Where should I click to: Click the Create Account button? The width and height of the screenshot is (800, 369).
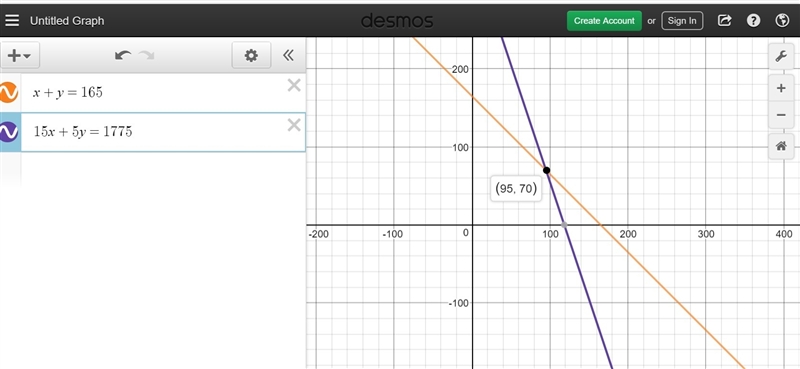point(604,21)
